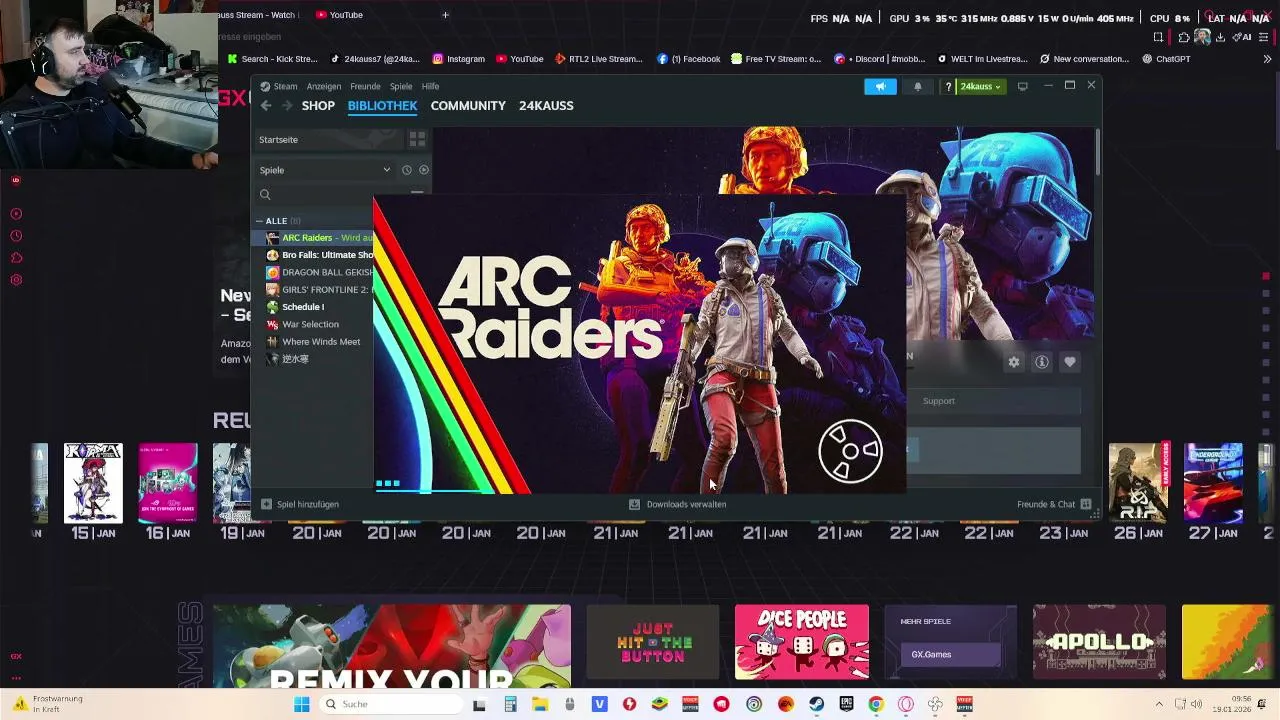1280x720 pixels.
Task: Collapse the ALLE games section
Action: [259, 221]
